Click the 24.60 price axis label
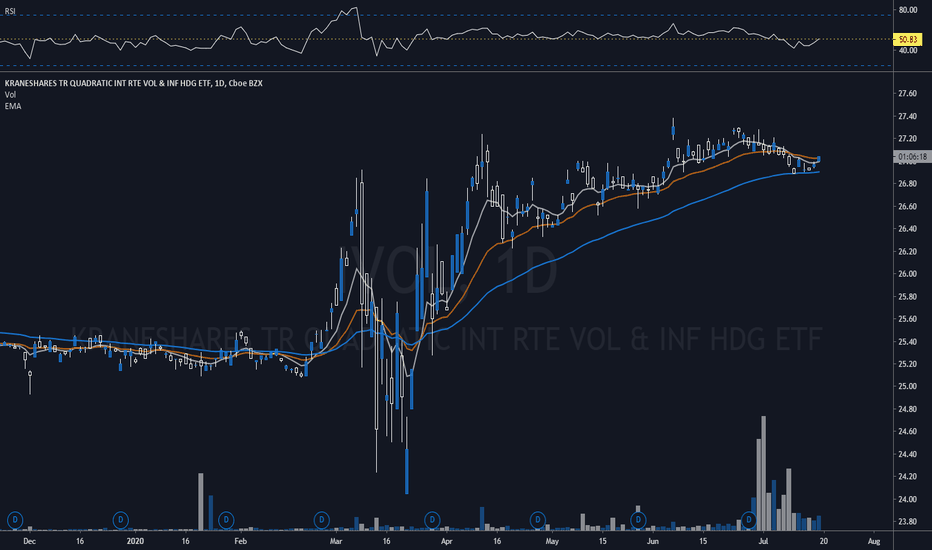This screenshot has height=550, width=932. [x=908, y=432]
